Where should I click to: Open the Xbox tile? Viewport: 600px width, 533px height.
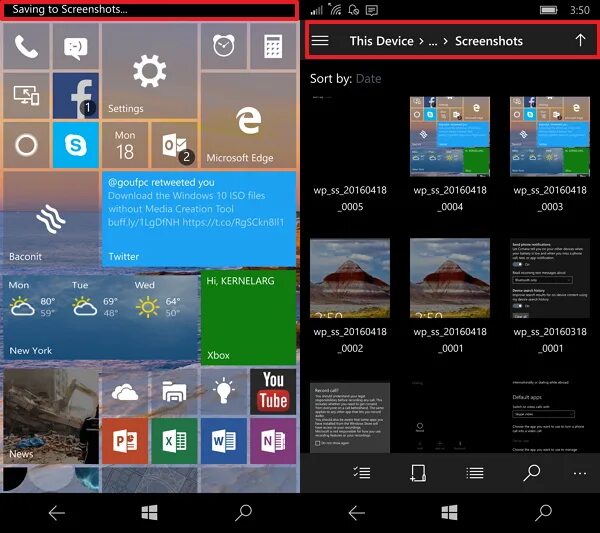249,318
